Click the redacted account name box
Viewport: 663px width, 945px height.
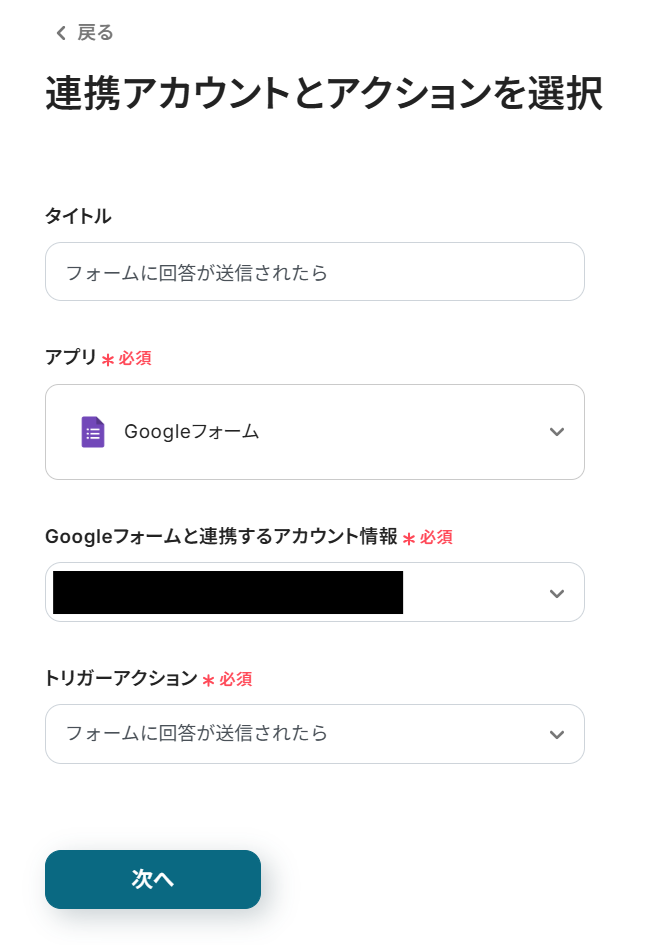pos(228,592)
